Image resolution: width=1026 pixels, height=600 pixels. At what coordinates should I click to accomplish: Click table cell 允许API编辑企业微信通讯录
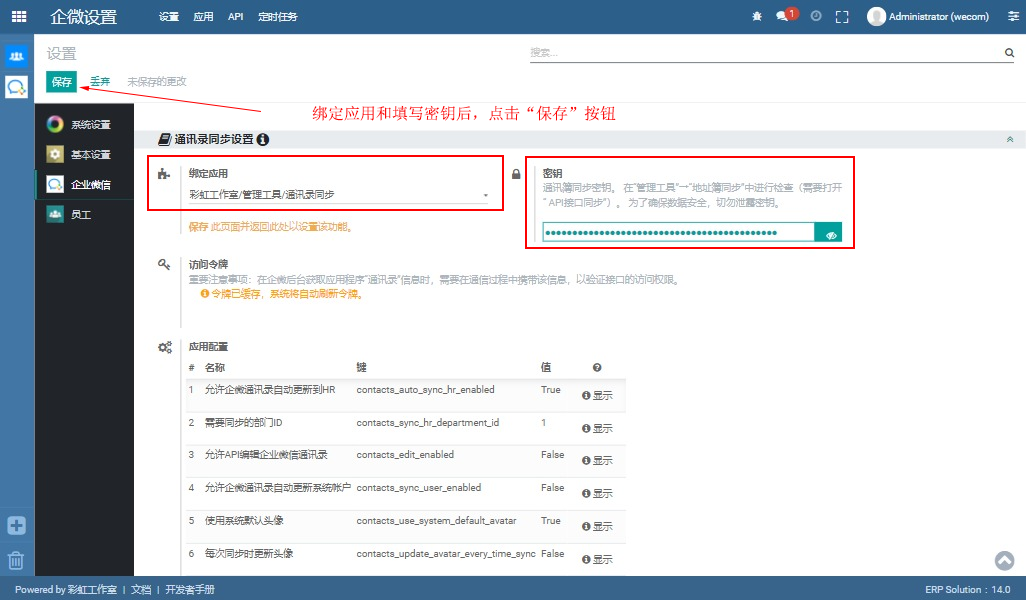[x=266, y=455]
